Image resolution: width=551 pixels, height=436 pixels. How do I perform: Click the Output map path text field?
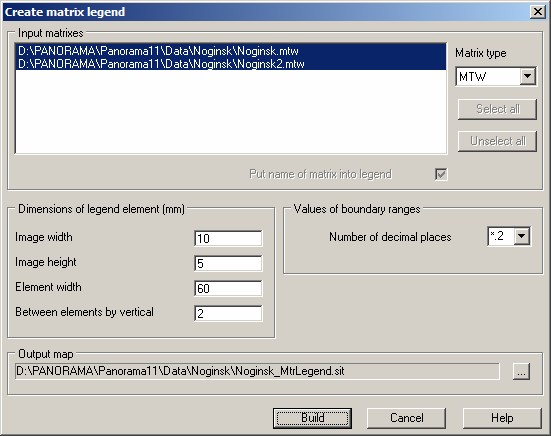[x=257, y=371]
